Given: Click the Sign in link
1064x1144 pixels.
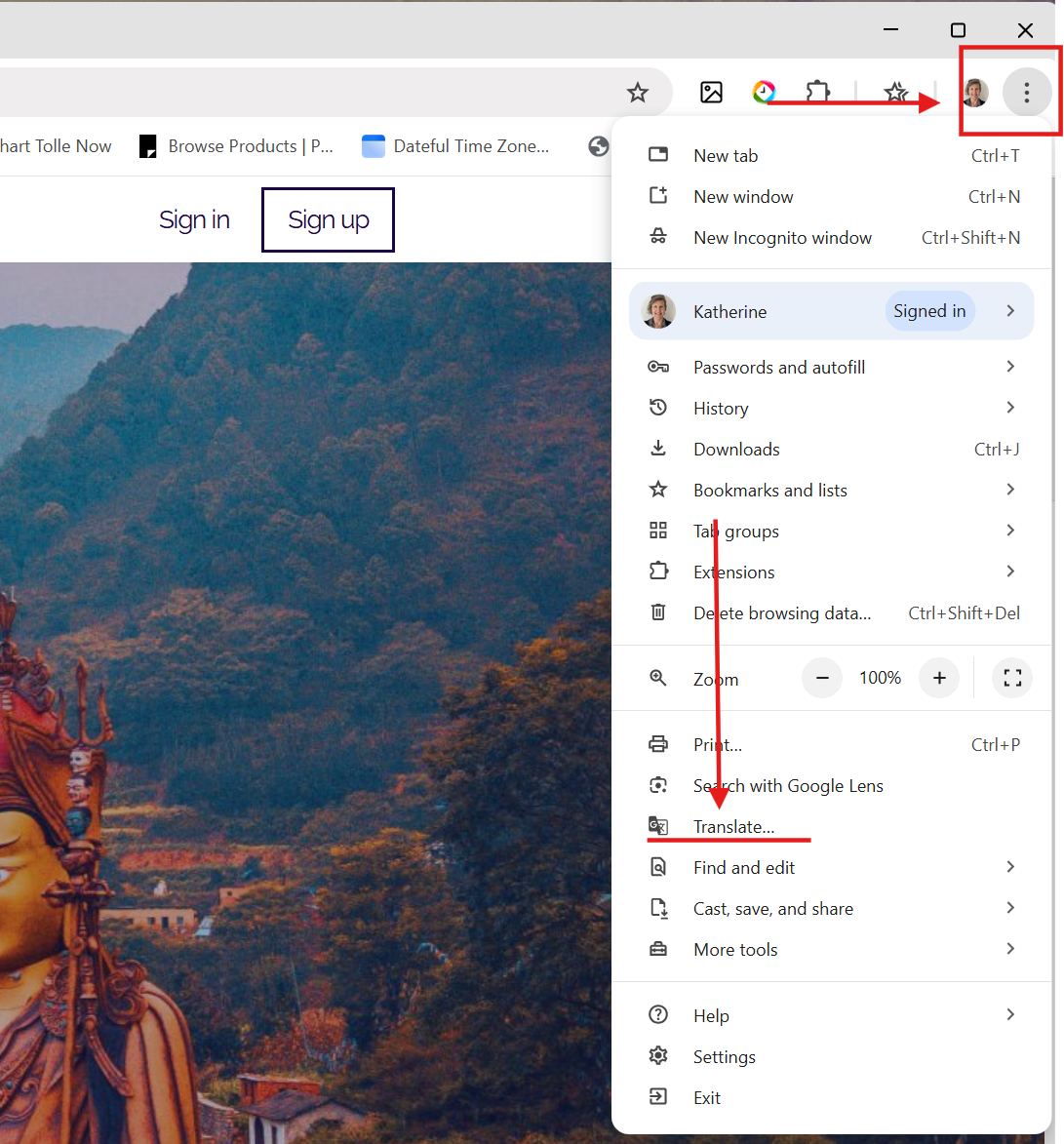Looking at the screenshot, I should [x=194, y=219].
